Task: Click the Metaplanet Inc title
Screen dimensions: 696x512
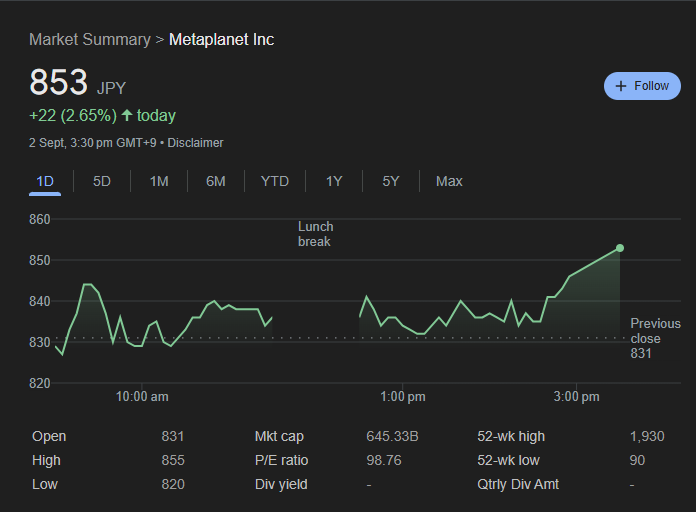Action: 221,40
